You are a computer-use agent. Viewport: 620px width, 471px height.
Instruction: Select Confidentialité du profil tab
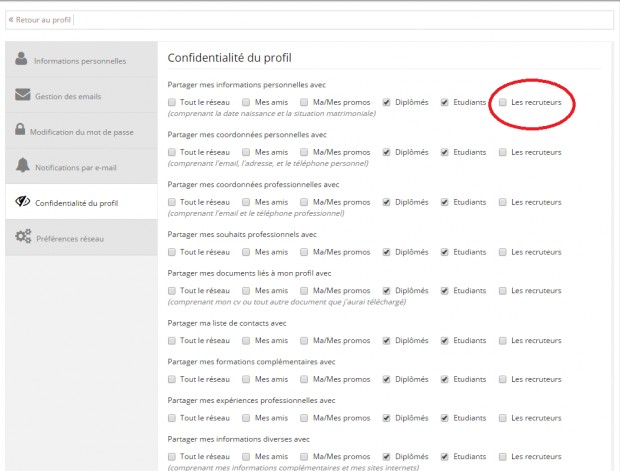[81, 202]
